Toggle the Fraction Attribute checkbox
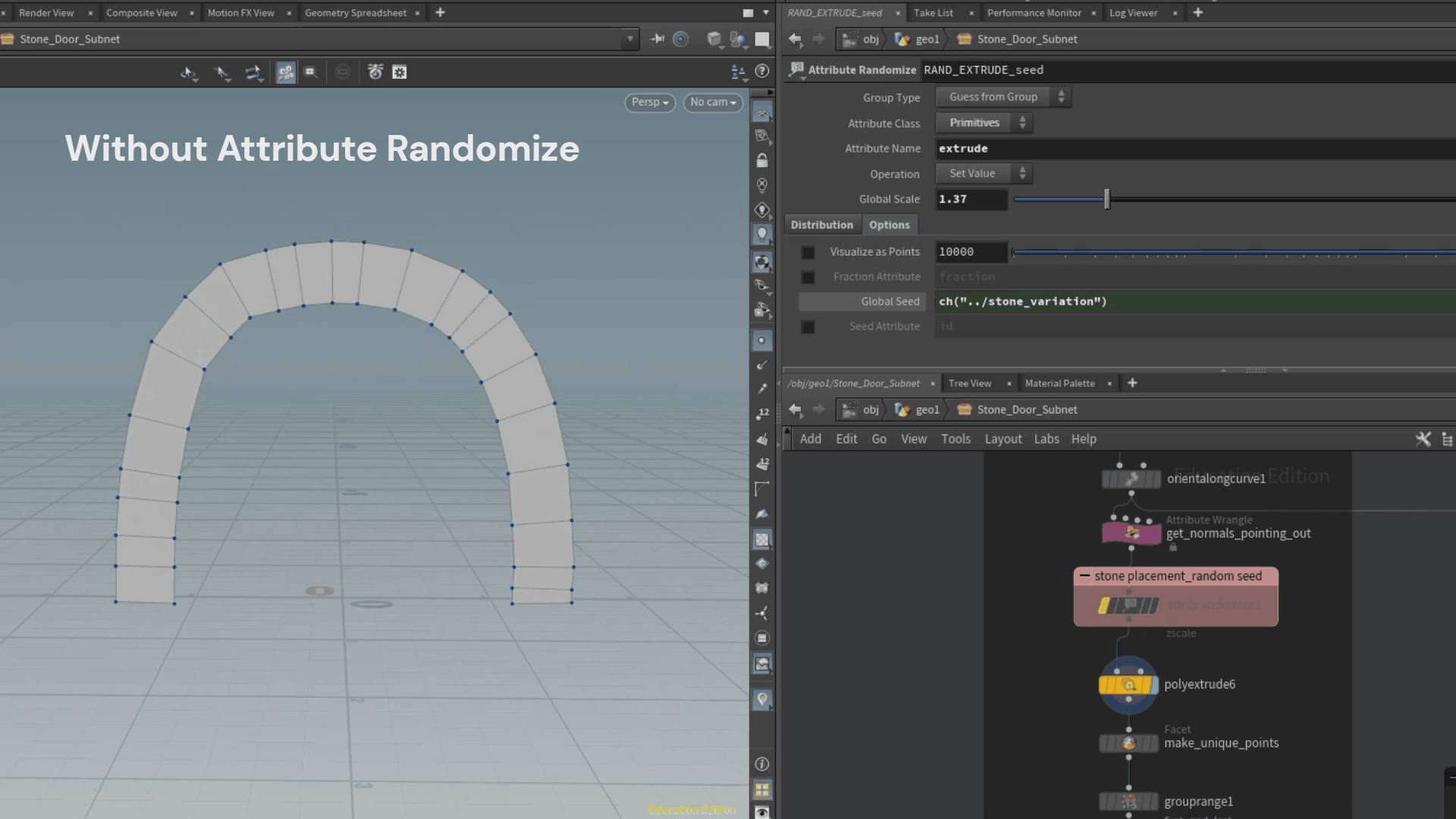Image resolution: width=1456 pixels, height=819 pixels. (808, 278)
